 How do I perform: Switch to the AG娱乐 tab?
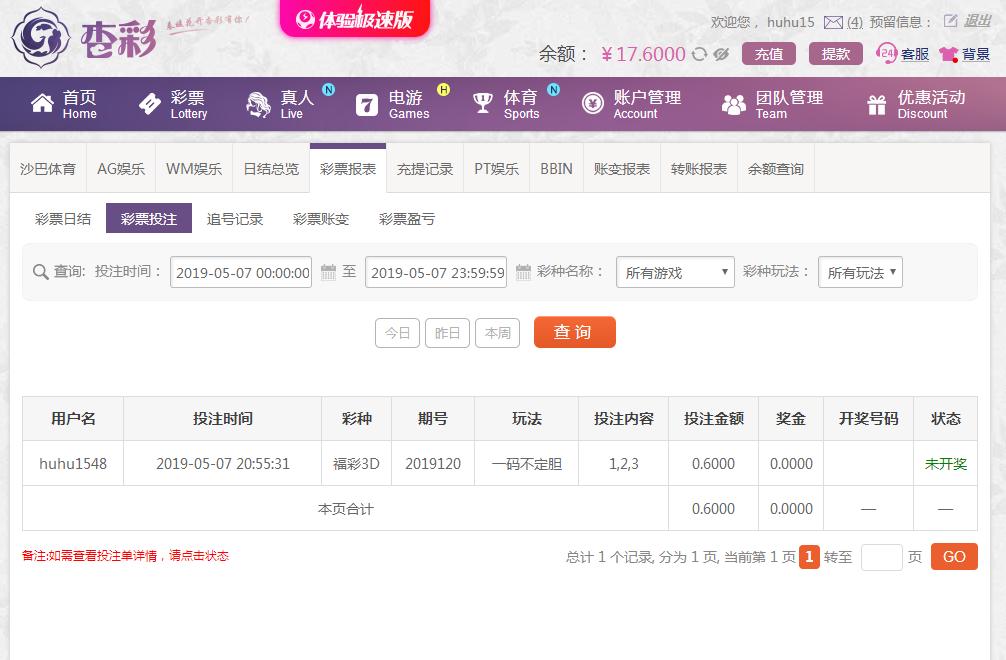coord(121,169)
